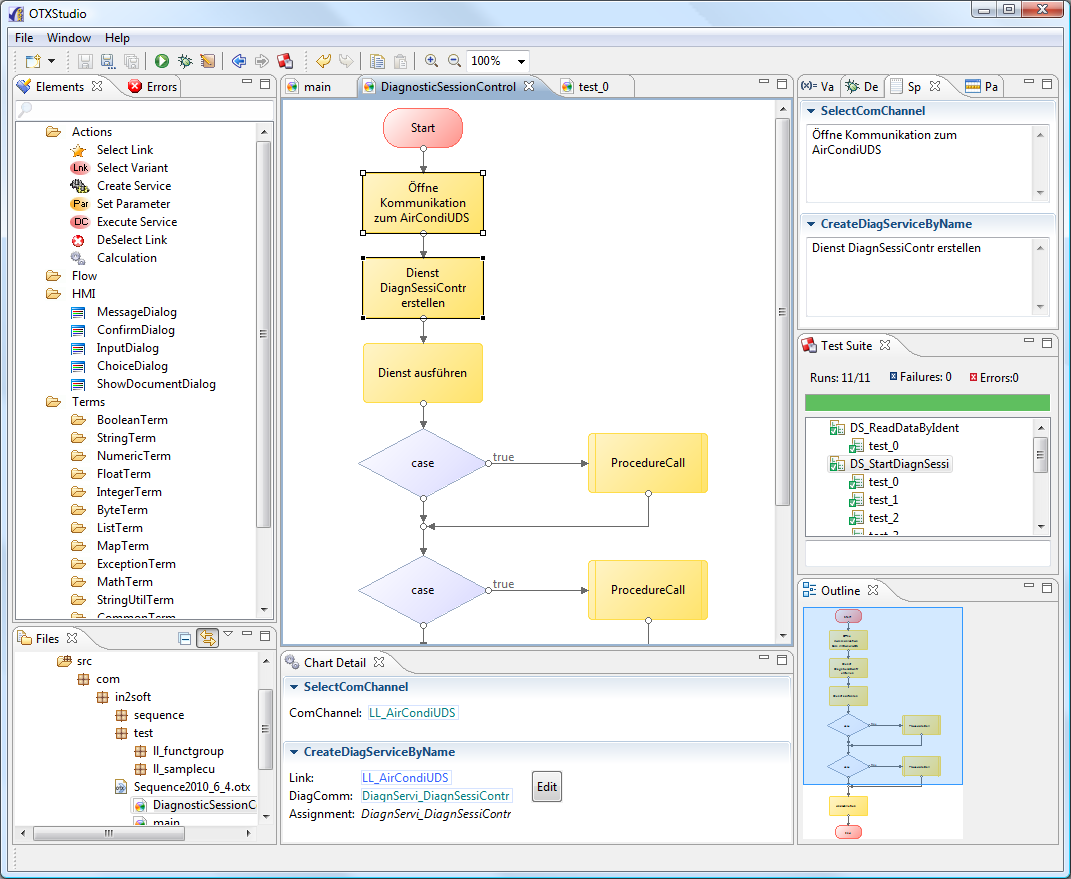Collapse the SelectComChannel section in Chart Detail
The image size is (1071, 879).
[292, 687]
